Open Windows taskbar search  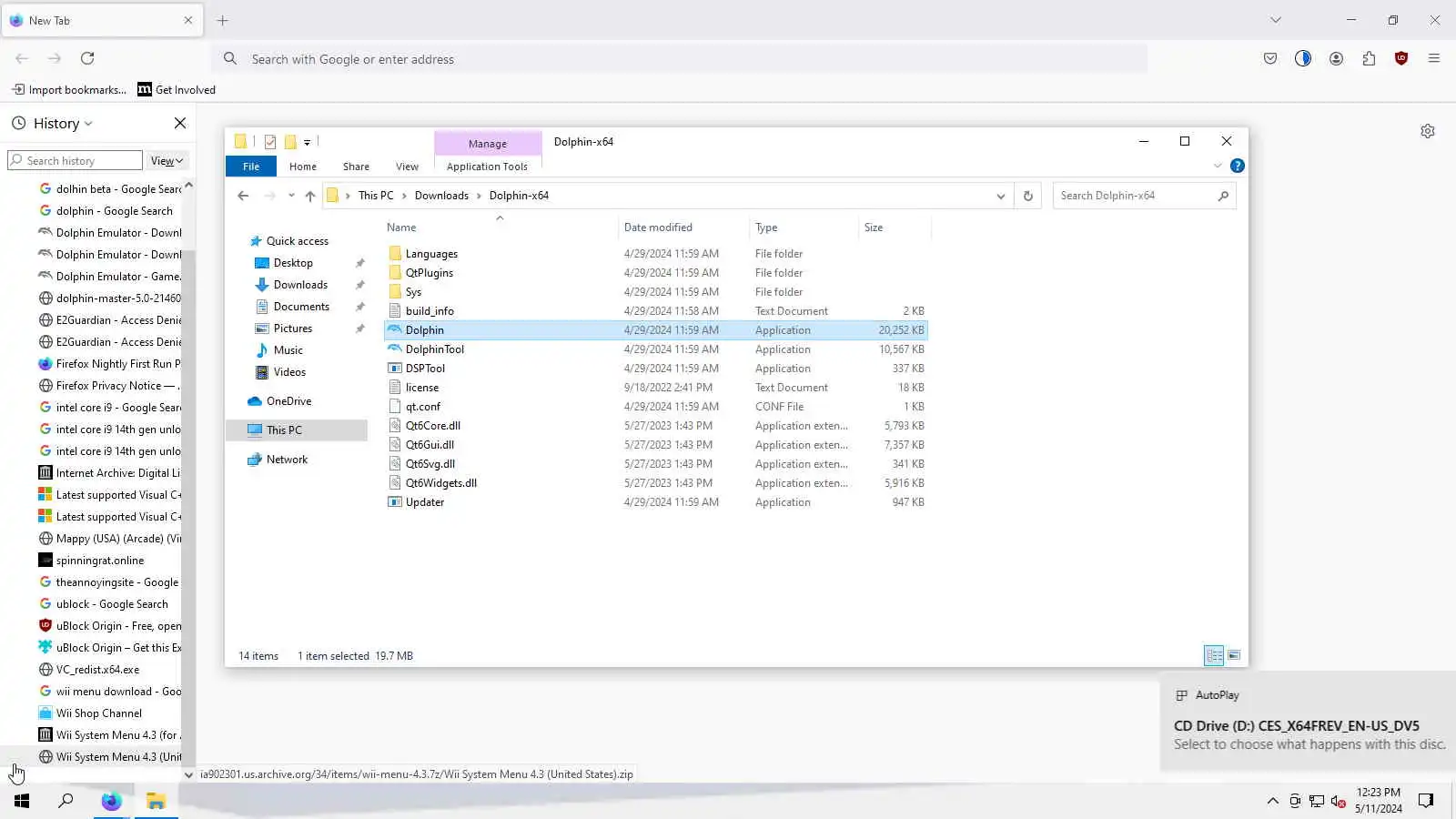66,801
